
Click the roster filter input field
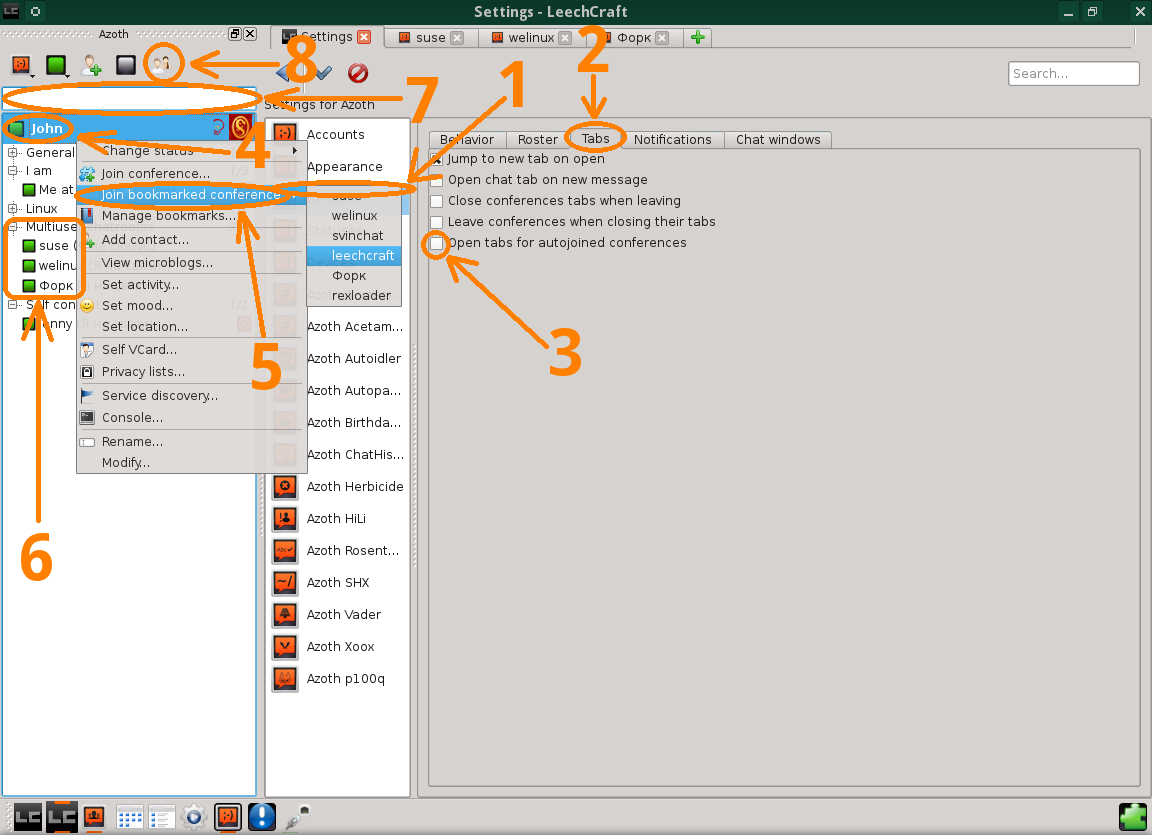(x=129, y=98)
